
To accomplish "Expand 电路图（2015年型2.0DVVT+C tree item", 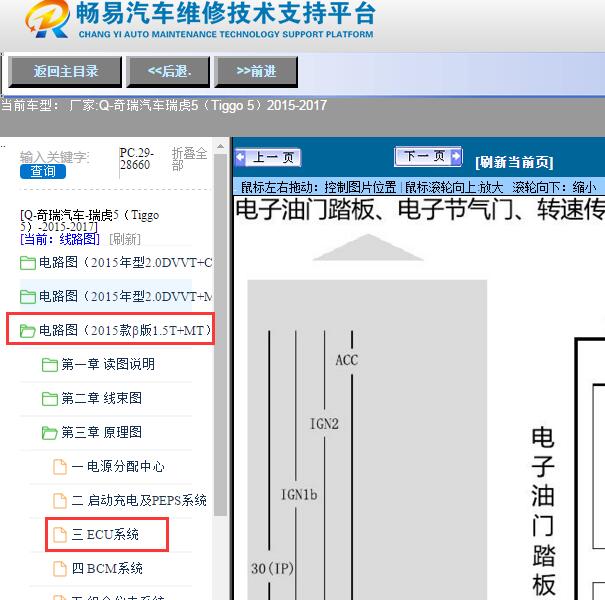I will 125,263.
